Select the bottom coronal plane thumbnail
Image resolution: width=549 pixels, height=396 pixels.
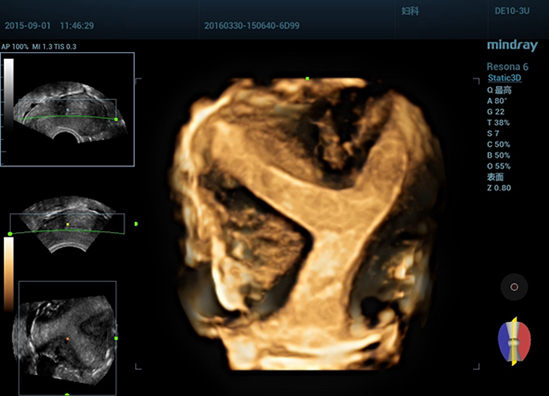(x=67, y=338)
